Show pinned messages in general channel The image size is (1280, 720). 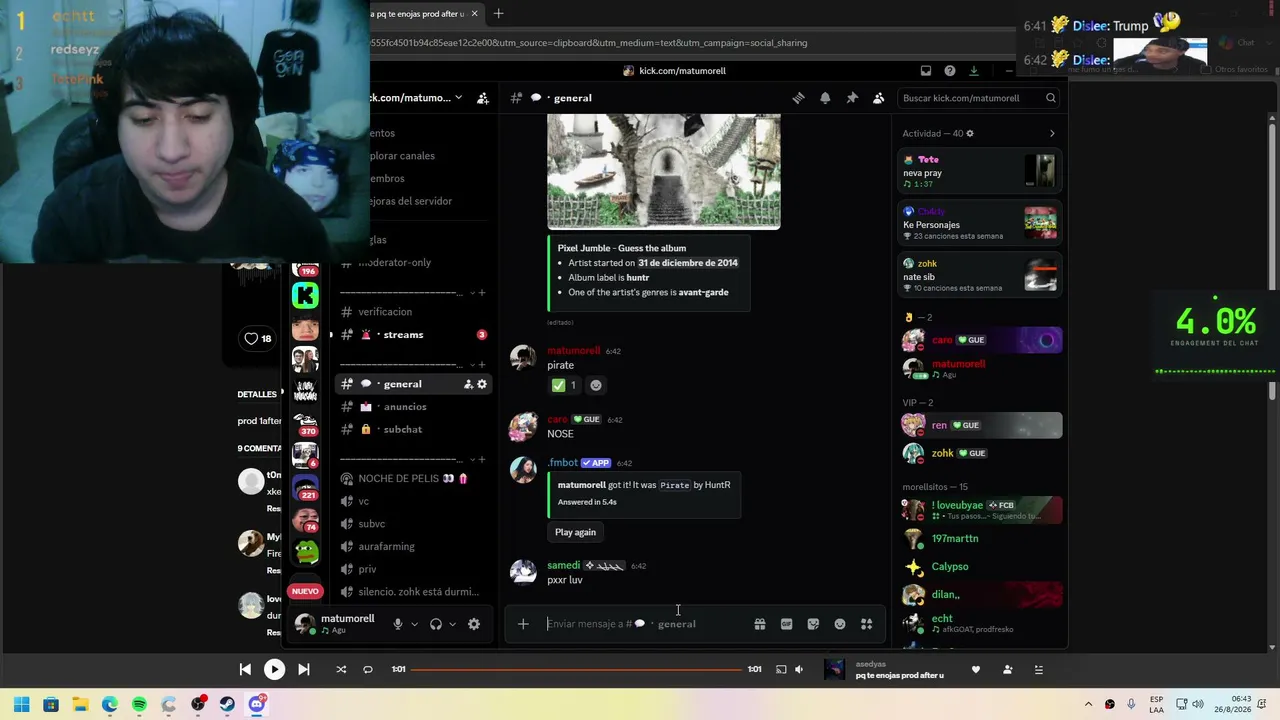[852, 98]
